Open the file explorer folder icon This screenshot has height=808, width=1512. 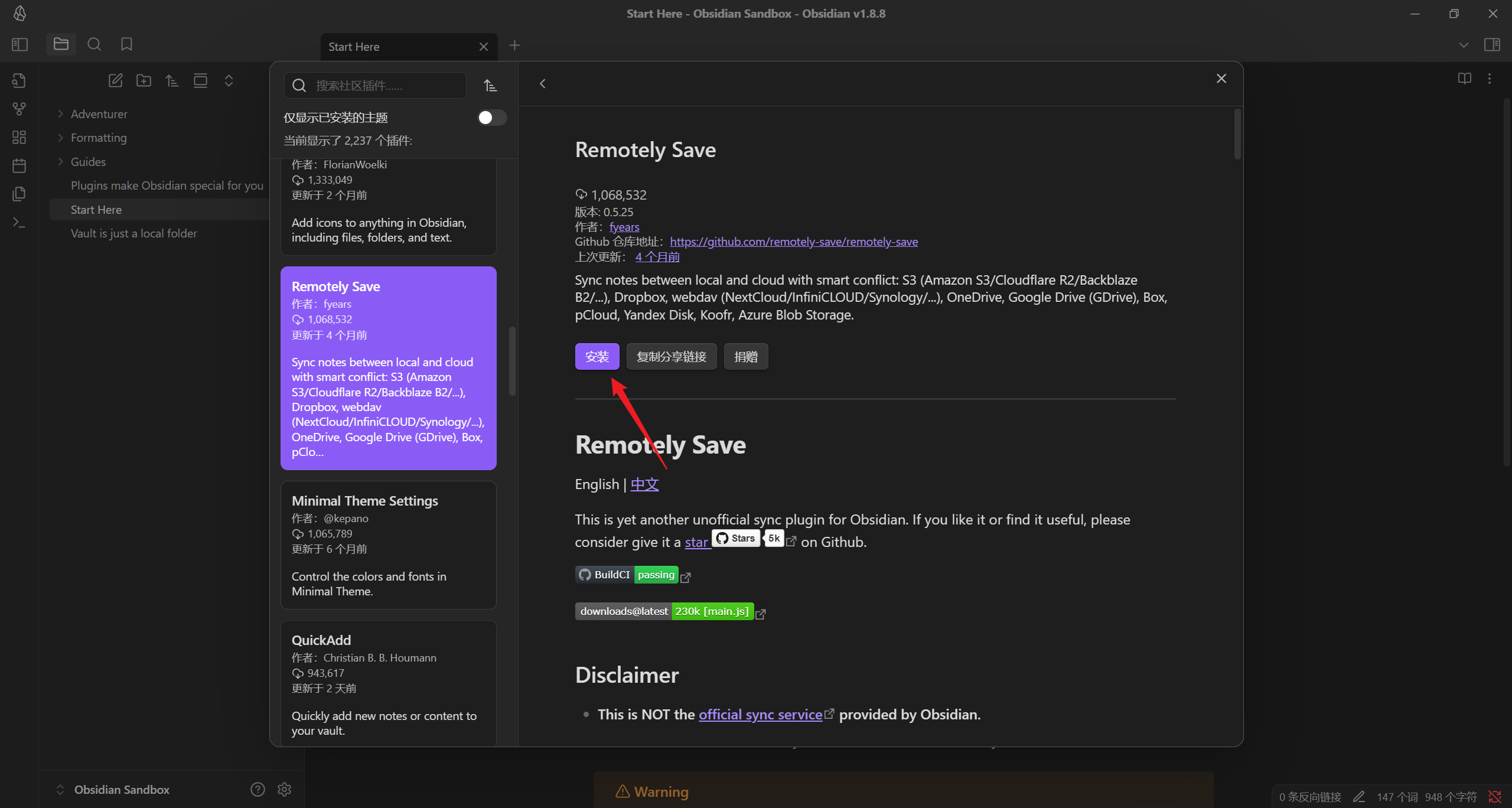(x=61, y=44)
